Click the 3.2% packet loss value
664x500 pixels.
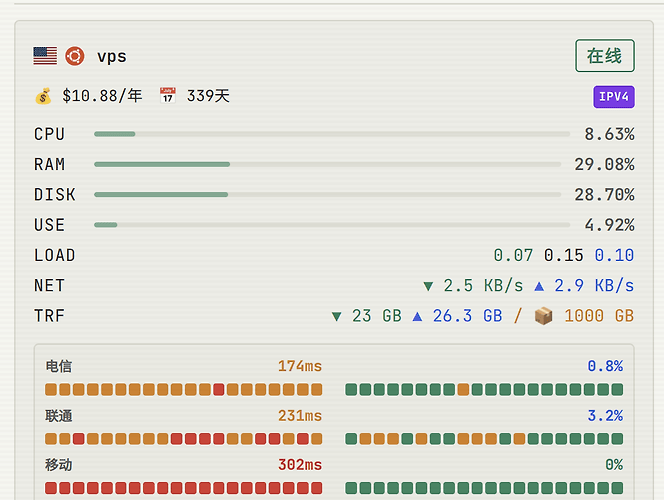pos(605,416)
